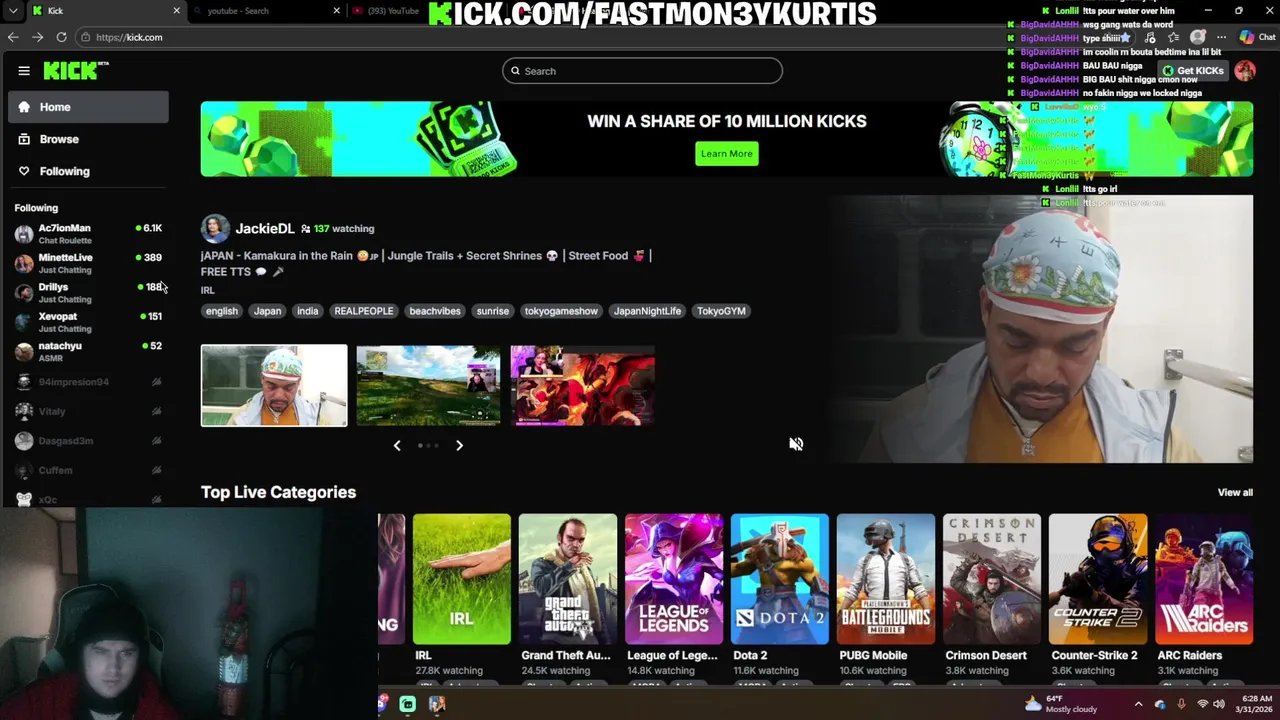Select the first featured stream thumbnail

[274, 385]
